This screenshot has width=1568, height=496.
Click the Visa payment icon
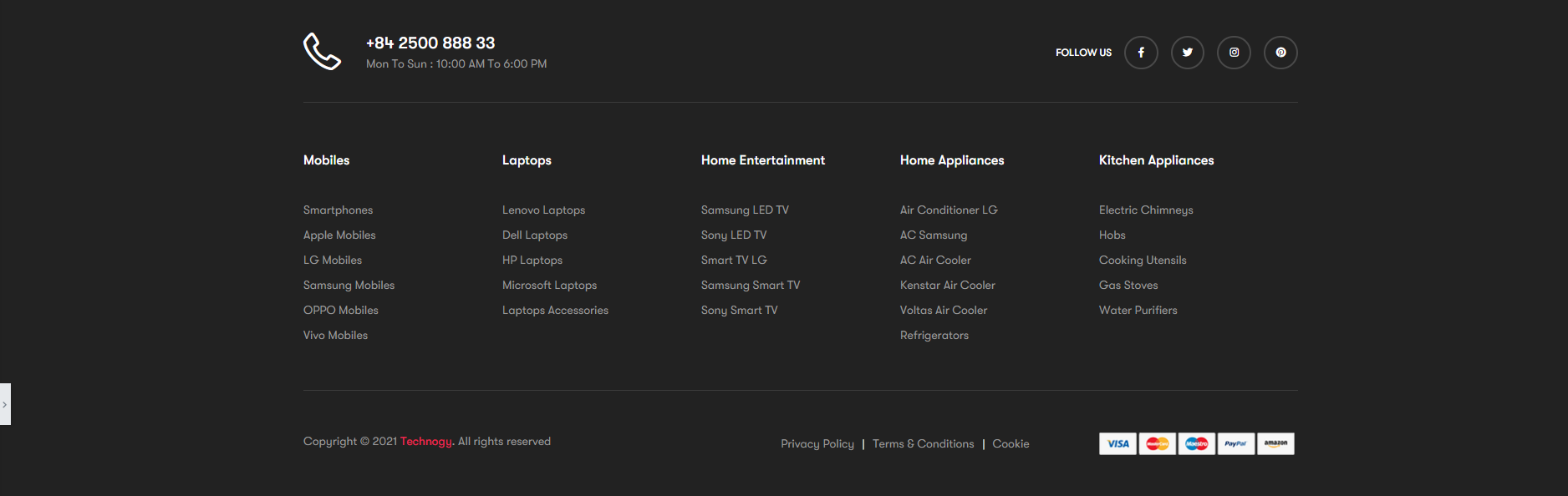coord(1117,443)
